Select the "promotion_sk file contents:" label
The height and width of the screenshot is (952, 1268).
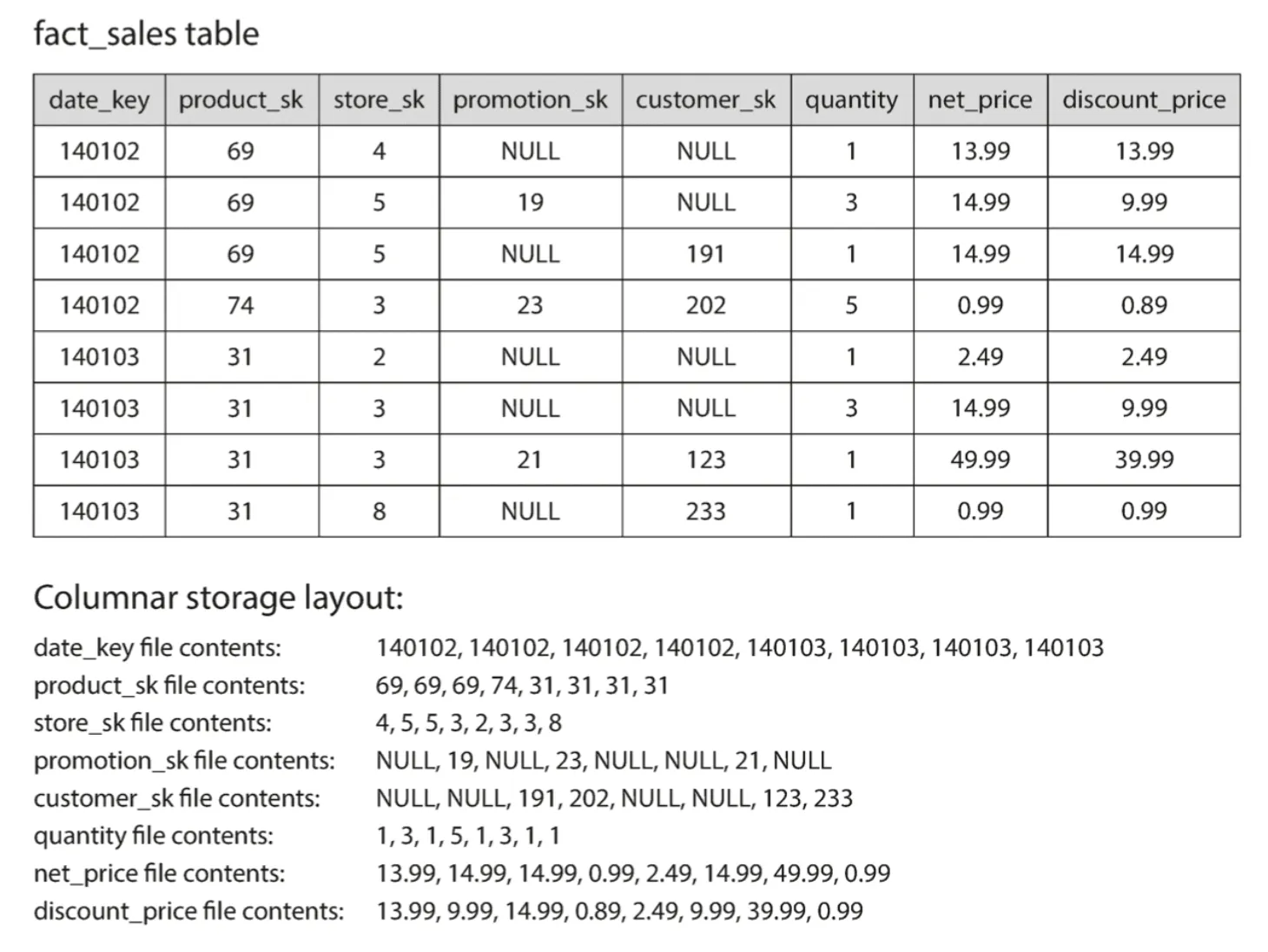[184, 761]
